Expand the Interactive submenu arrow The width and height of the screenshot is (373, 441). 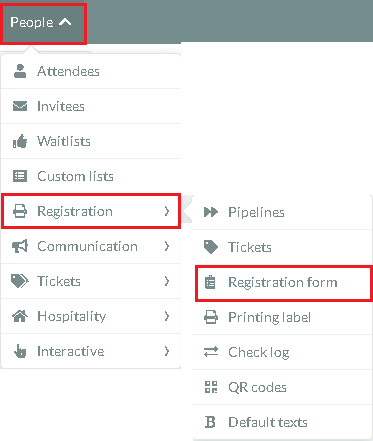coord(167,351)
